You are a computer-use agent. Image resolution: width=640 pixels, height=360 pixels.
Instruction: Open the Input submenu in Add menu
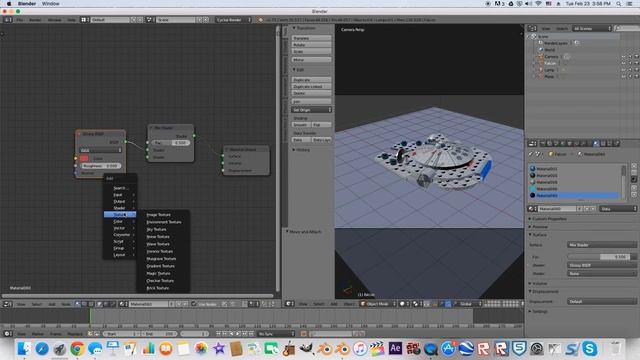click(120, 195)
